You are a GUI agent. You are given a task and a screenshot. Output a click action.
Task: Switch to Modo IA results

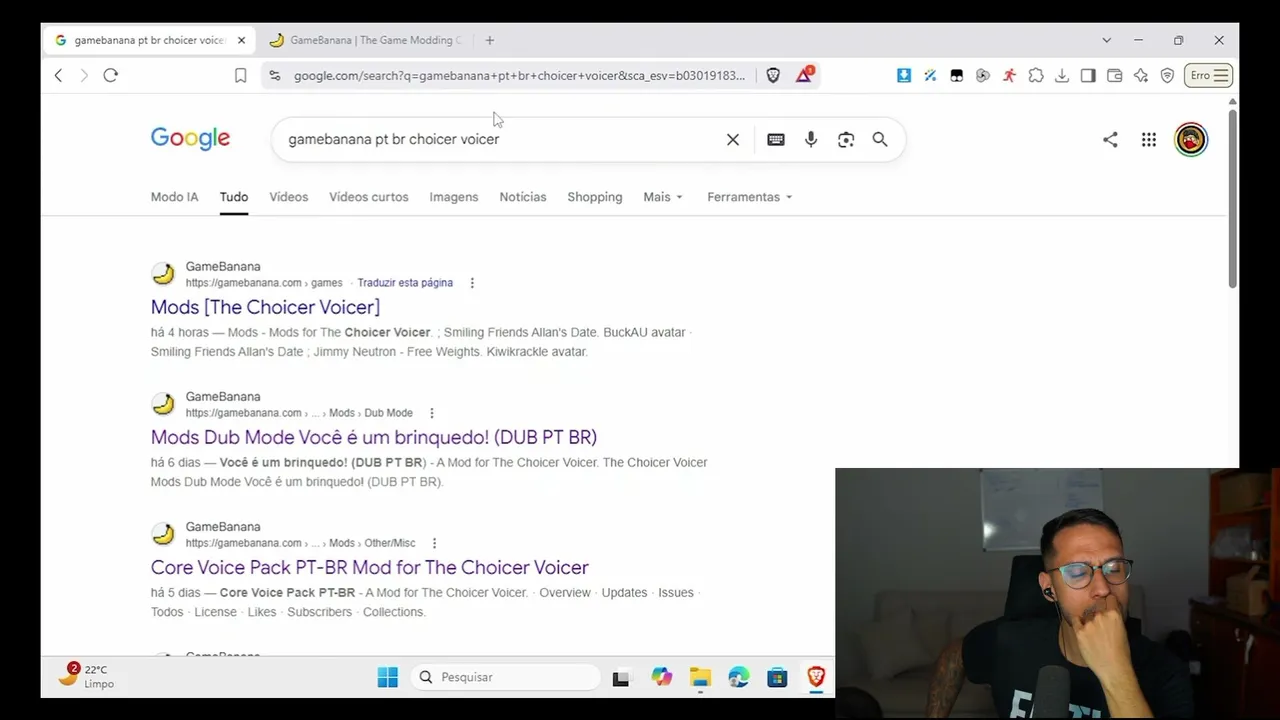(175, 197)
